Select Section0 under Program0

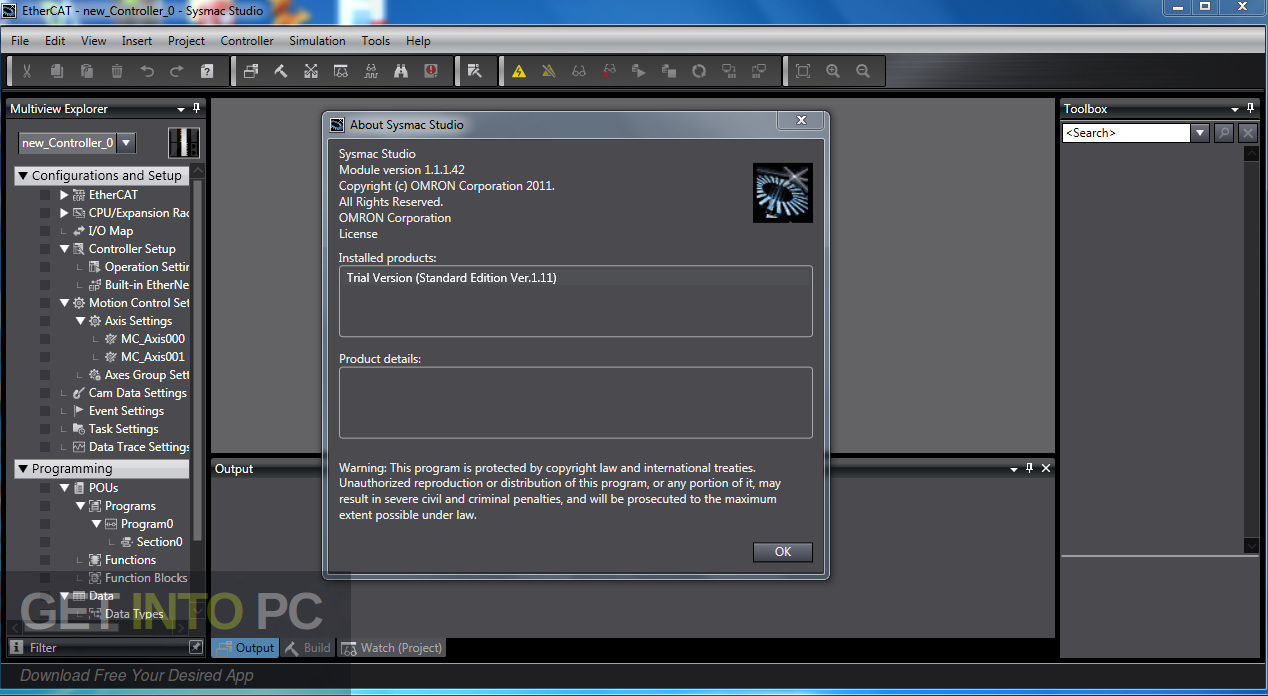pos(160,542)
